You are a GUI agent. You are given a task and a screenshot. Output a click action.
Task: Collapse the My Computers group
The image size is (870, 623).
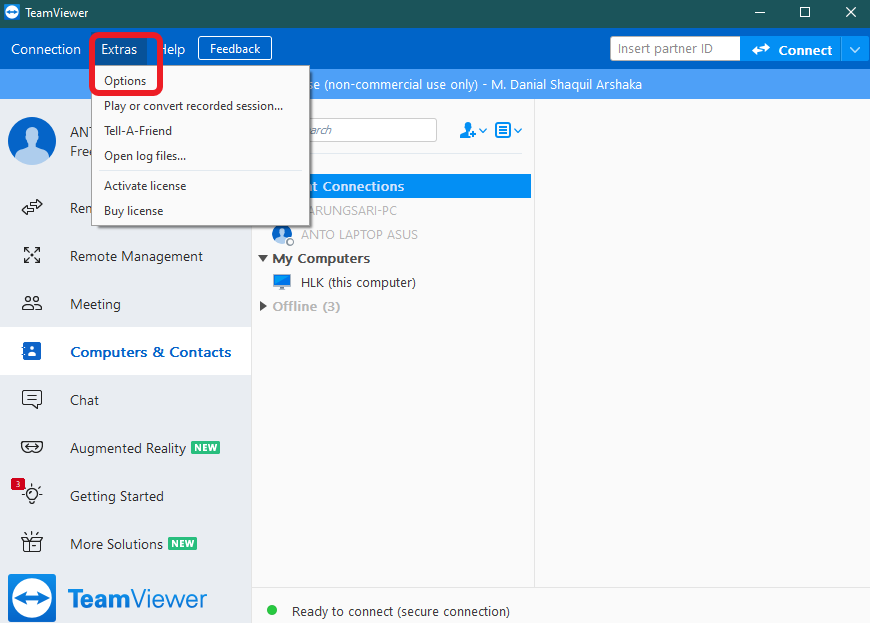click(262, 258)
